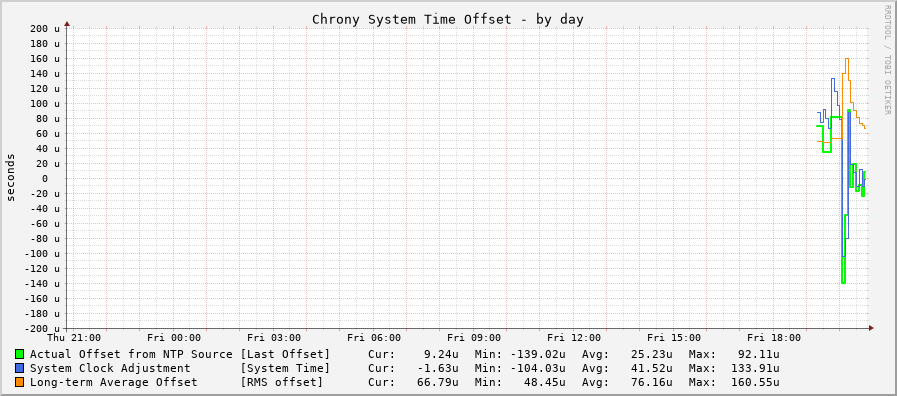
Task: Click the '-200 u' y-axis tick label
Action: point(41,328)
